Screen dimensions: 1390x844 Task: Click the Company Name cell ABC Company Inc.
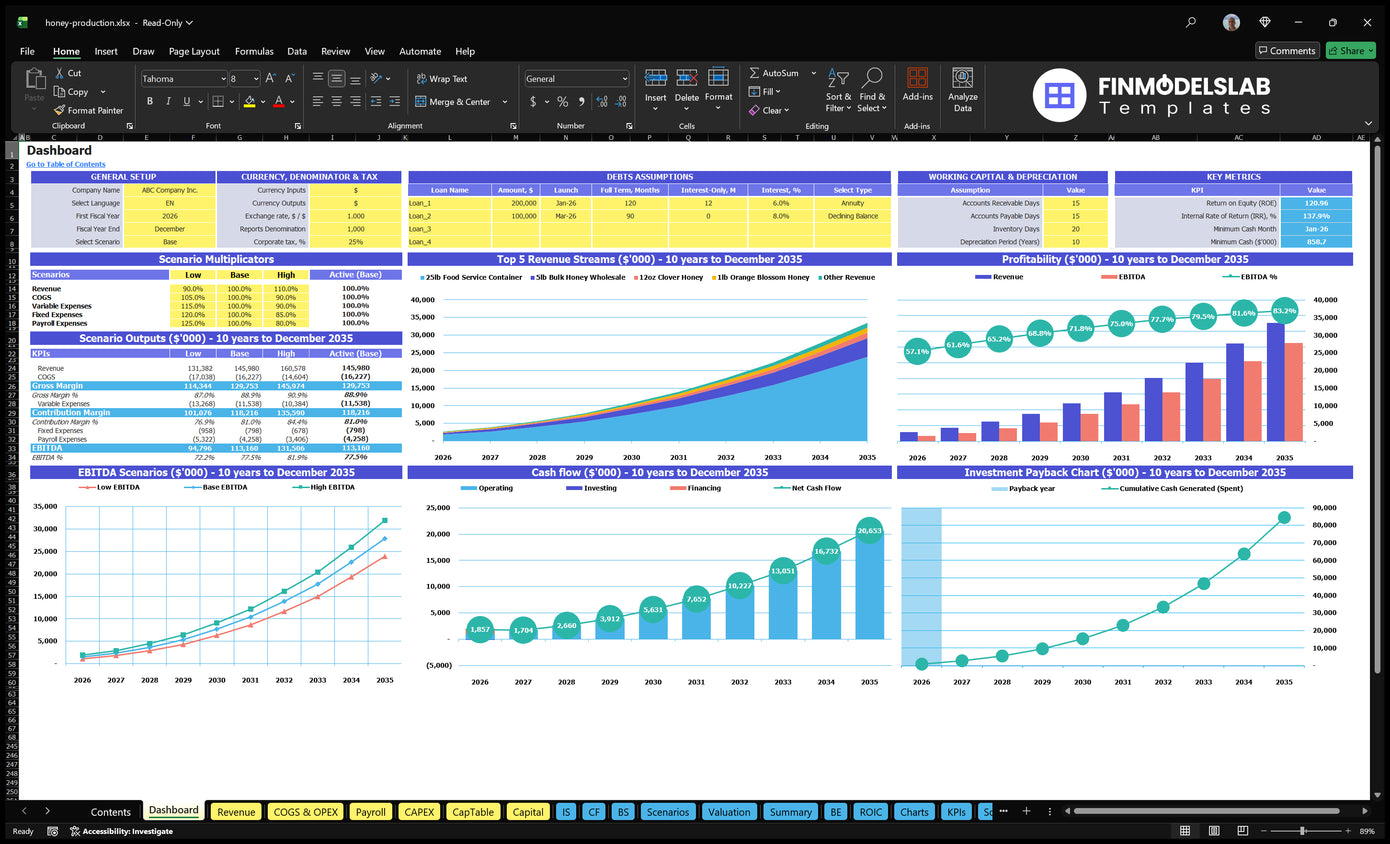pyautogui.click(x=168, y=190)
